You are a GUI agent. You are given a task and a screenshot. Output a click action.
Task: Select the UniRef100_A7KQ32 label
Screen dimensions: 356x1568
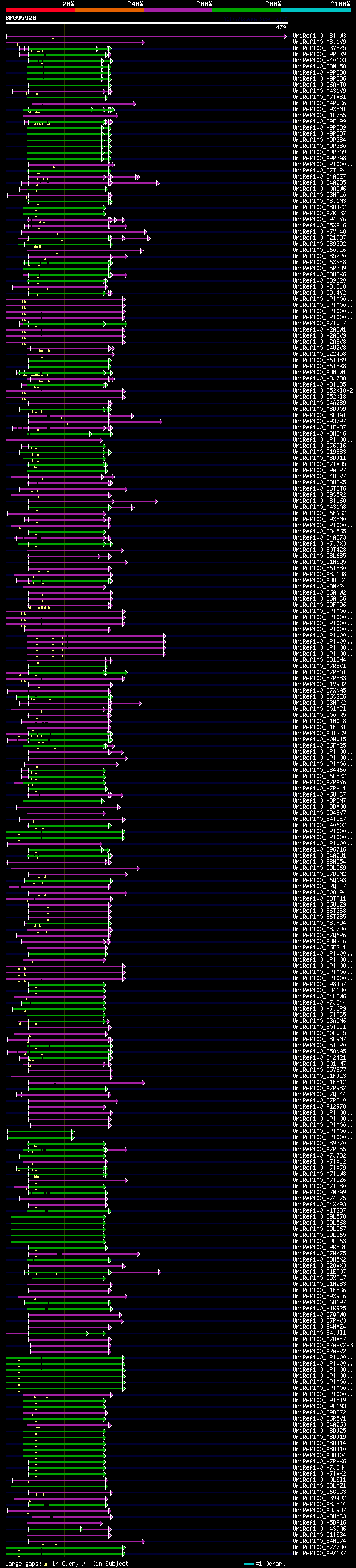319,213
